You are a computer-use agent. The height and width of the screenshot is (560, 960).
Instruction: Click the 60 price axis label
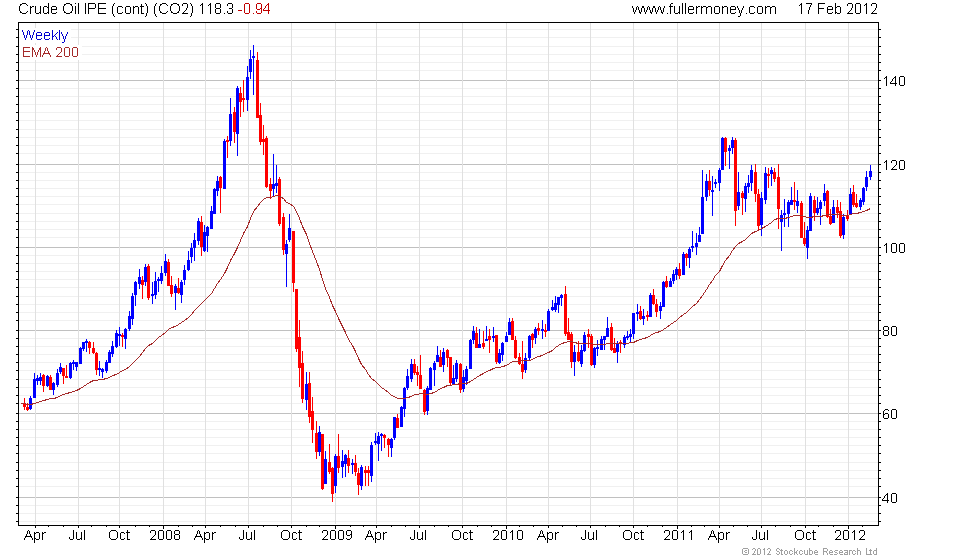tap(890, 415)
